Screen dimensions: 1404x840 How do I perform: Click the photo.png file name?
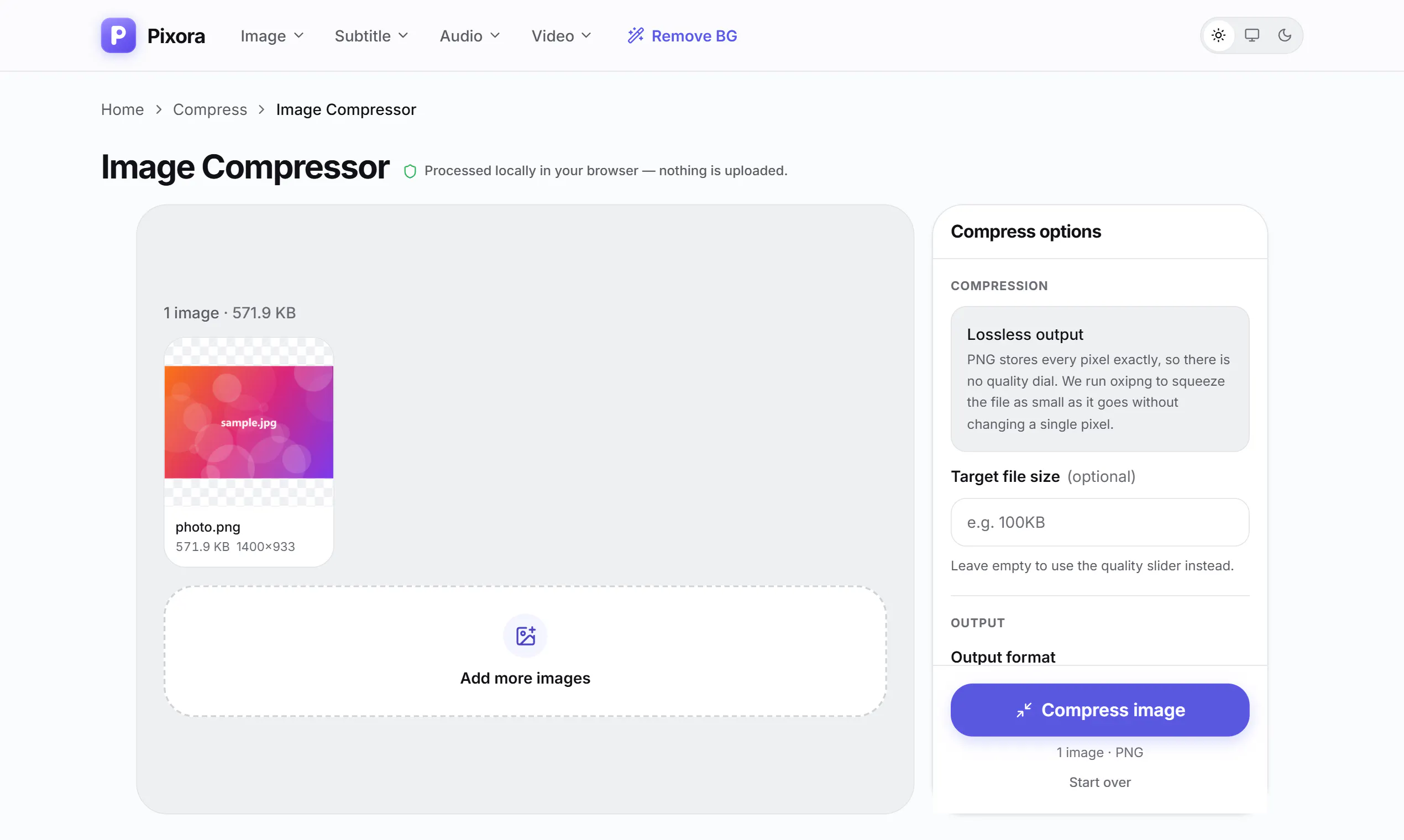tap(208, 527)
